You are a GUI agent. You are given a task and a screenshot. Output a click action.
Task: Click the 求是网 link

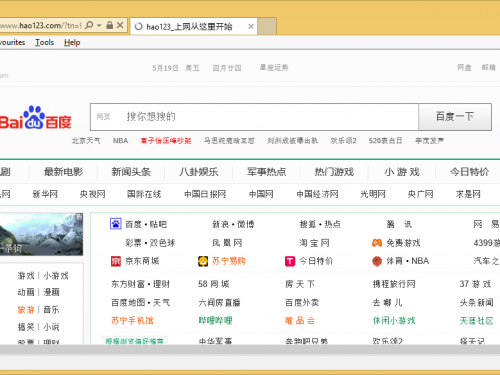tap(468, 194)
